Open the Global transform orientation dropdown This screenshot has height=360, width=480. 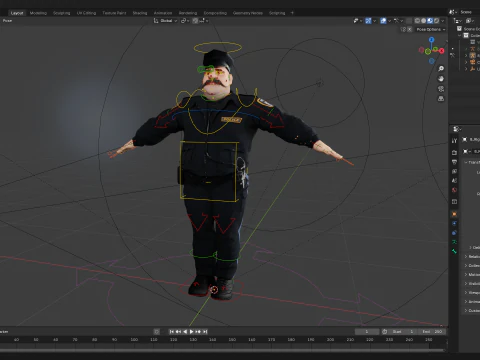[165, 21]
